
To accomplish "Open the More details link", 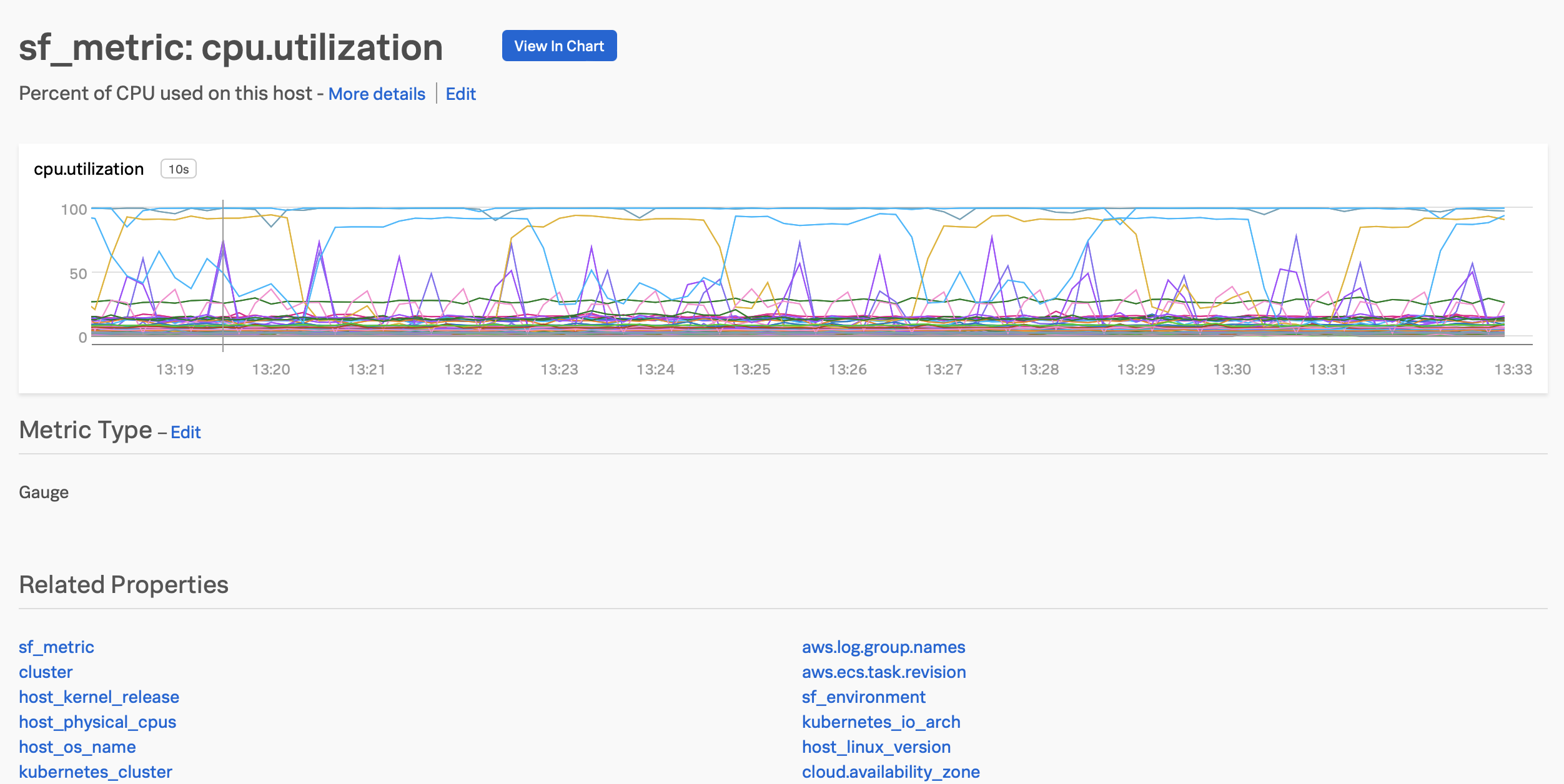I will [377, 94].
